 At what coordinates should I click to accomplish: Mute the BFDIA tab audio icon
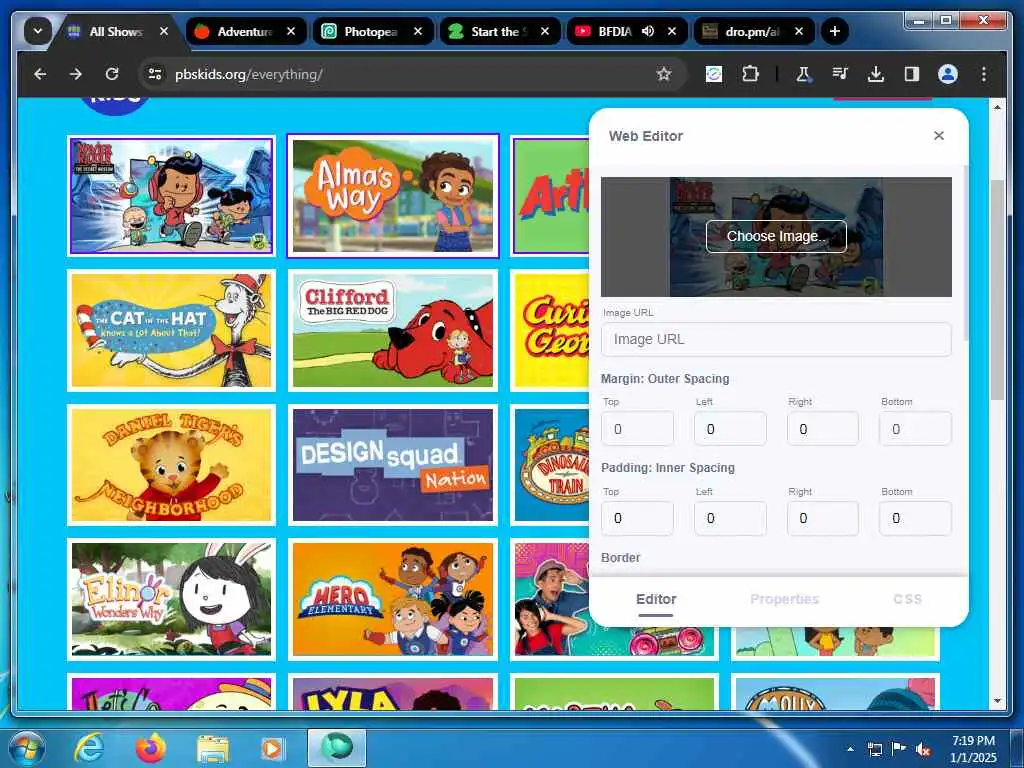648,31
